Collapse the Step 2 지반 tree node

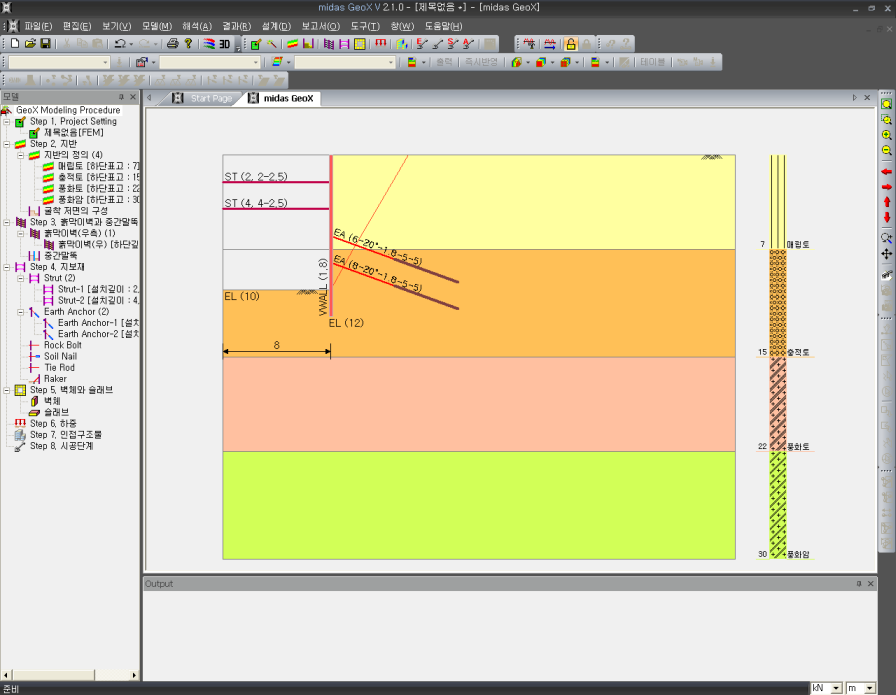click(x=7, y=144)
